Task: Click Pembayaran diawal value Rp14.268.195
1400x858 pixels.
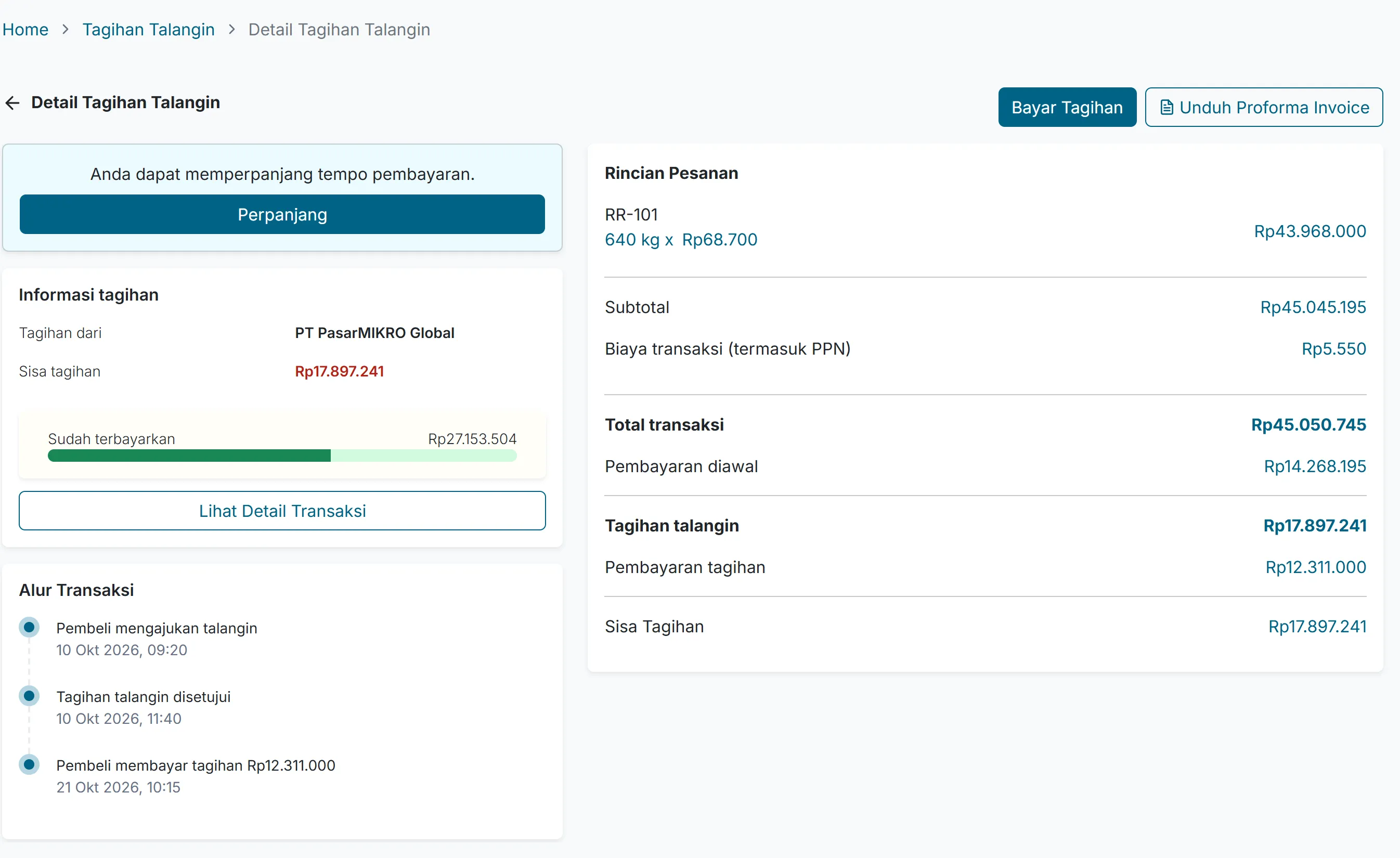Action: [1315, 466]
